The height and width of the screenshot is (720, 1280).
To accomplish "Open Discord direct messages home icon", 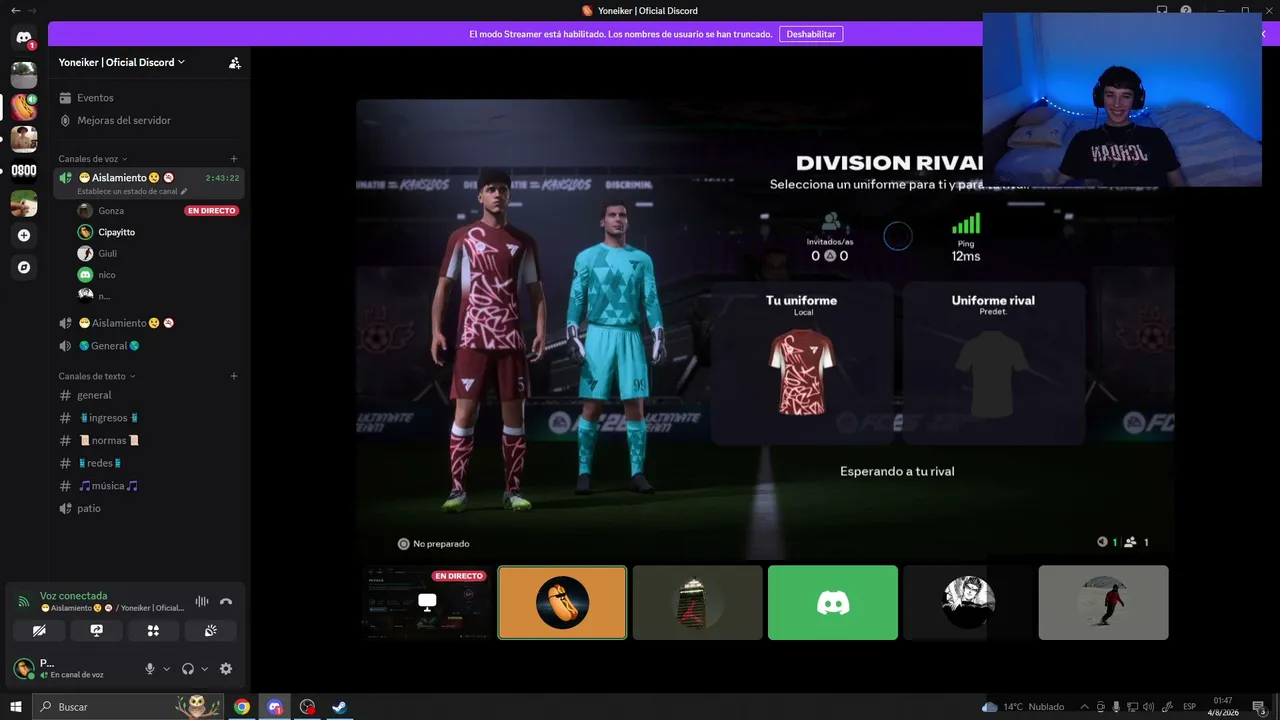I will 24,38.
